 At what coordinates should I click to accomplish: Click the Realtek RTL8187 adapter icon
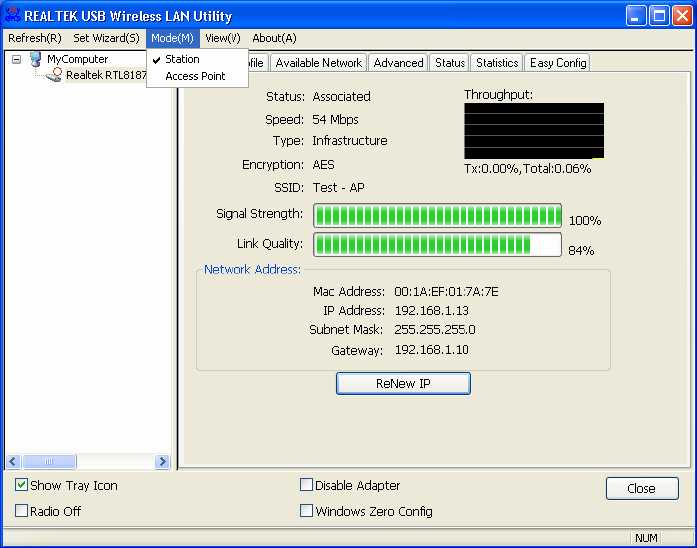(x=54, y=75)
